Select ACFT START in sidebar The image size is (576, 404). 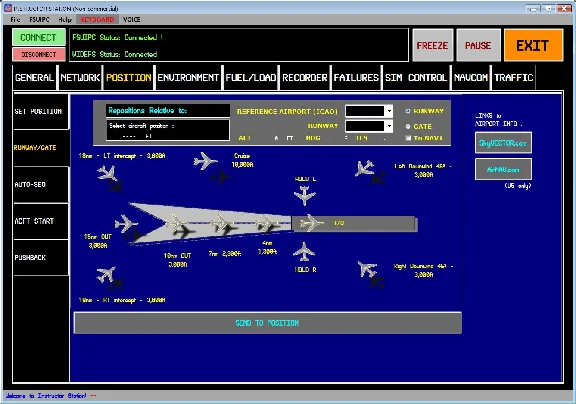click(40, 221)
